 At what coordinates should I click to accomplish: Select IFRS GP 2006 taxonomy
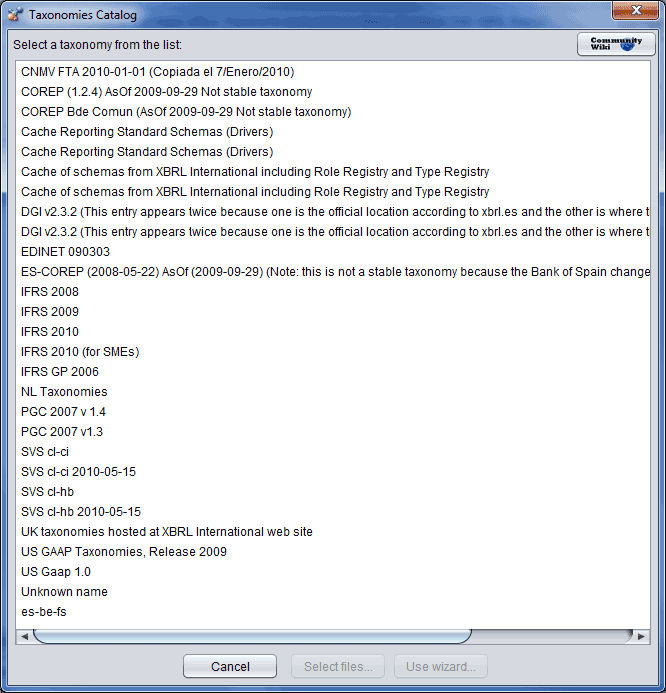(332, 372)
